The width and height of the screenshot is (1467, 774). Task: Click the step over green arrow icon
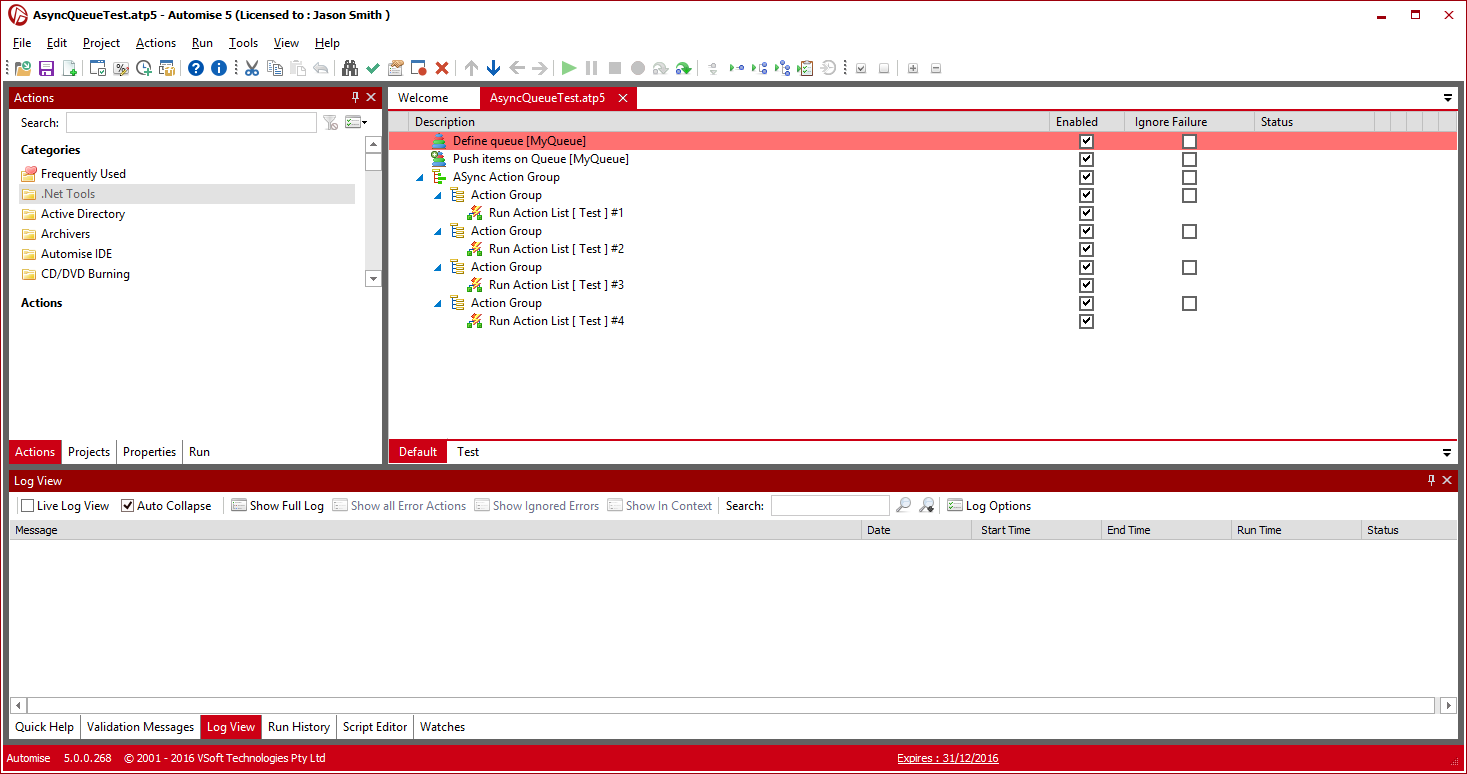(684, 68)
